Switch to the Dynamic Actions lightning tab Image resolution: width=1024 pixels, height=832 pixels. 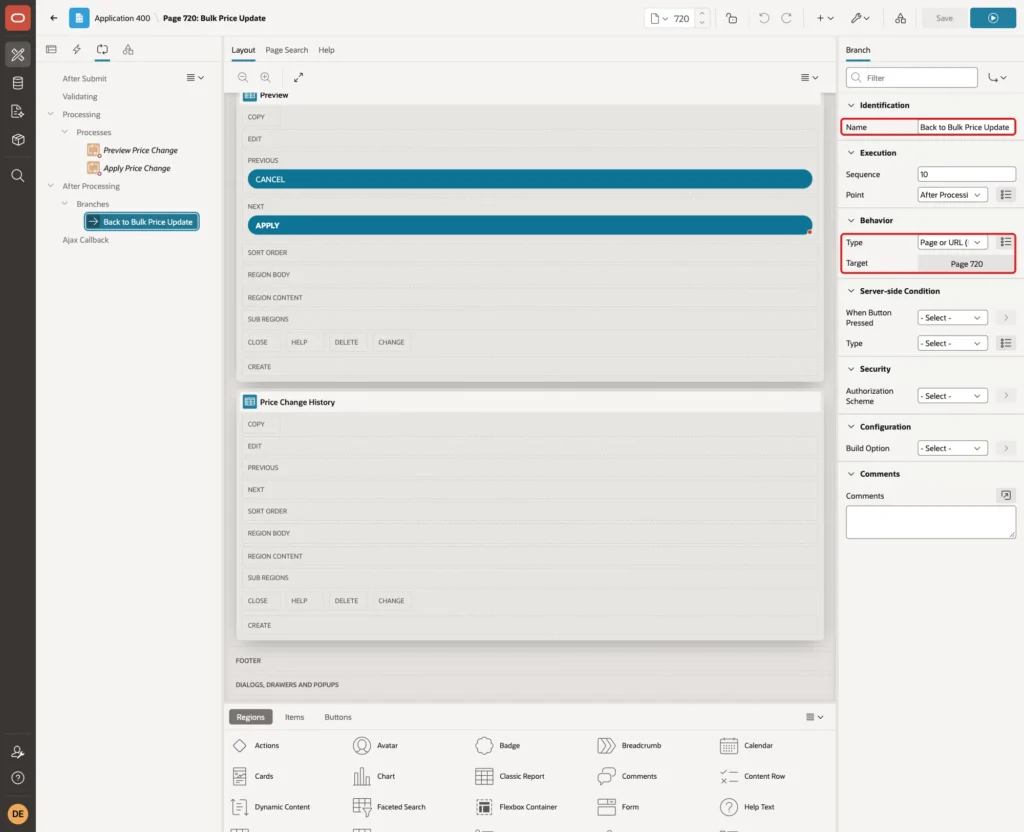tap(76, 50)
